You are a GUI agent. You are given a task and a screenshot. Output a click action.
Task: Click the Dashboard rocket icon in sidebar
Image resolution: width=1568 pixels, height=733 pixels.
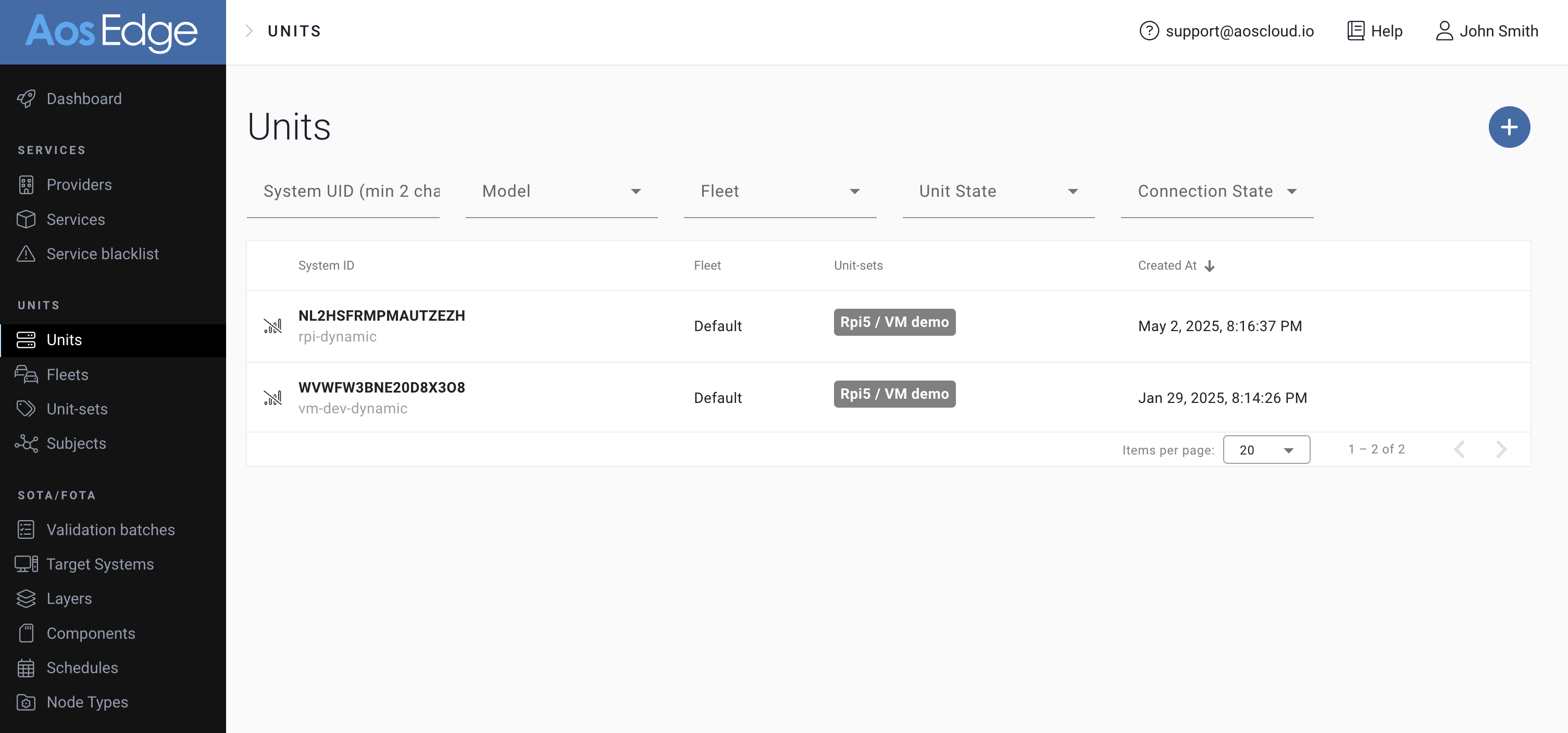point(26,98)
